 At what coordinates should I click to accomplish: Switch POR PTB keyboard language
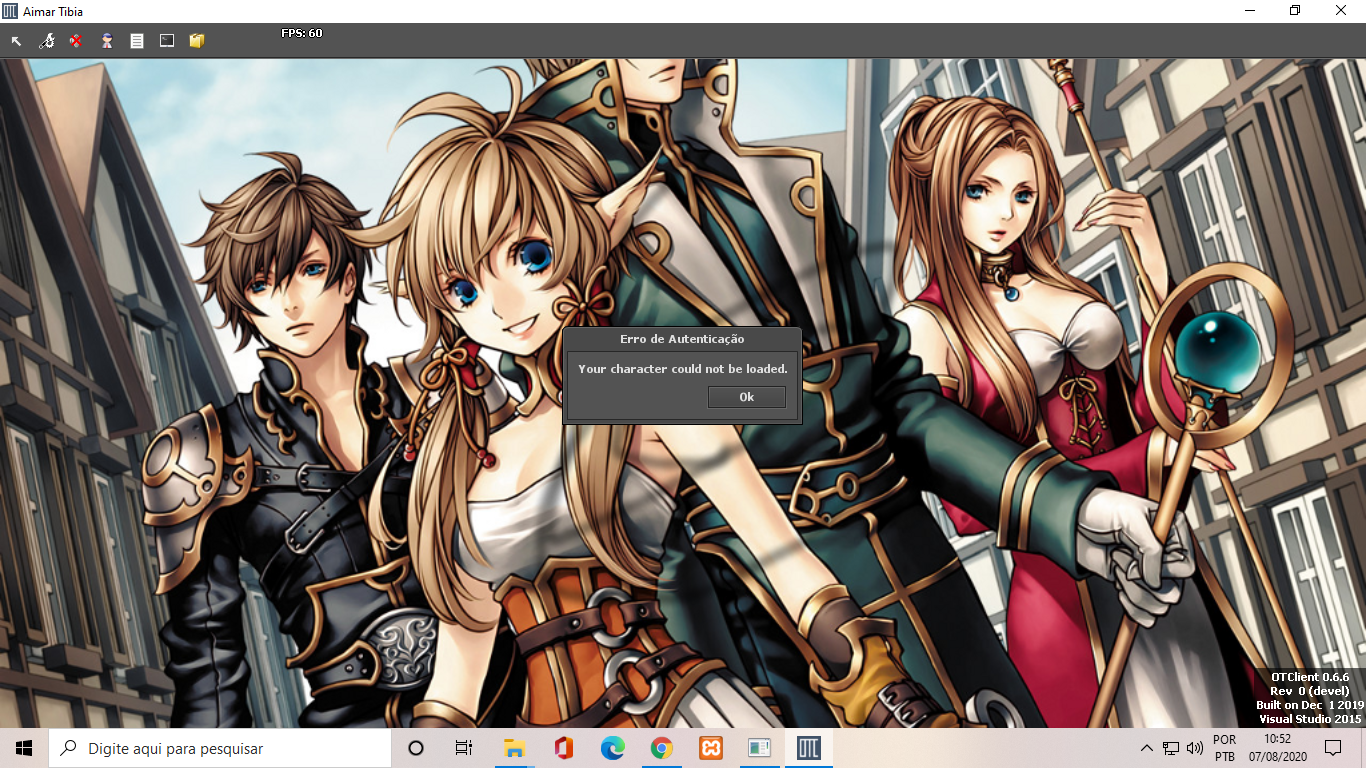point(1224,748)
